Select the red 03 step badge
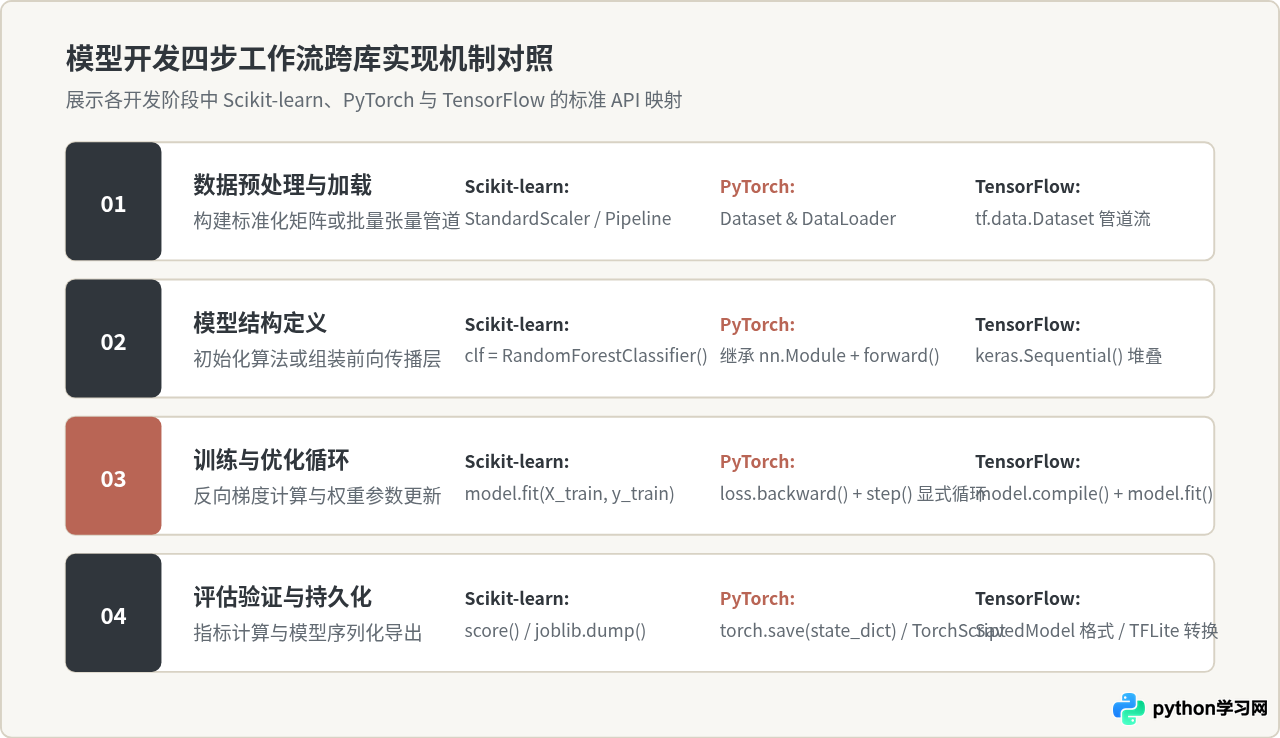The height and width of the screenshot is (738, 1280). pos(114,476)
